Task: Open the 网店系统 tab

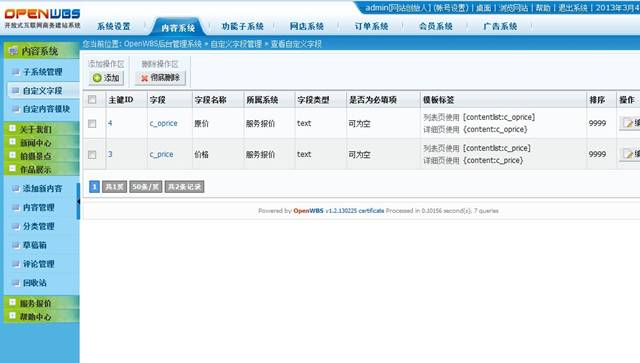Action: pyautogui.click(x=307, y=27)
